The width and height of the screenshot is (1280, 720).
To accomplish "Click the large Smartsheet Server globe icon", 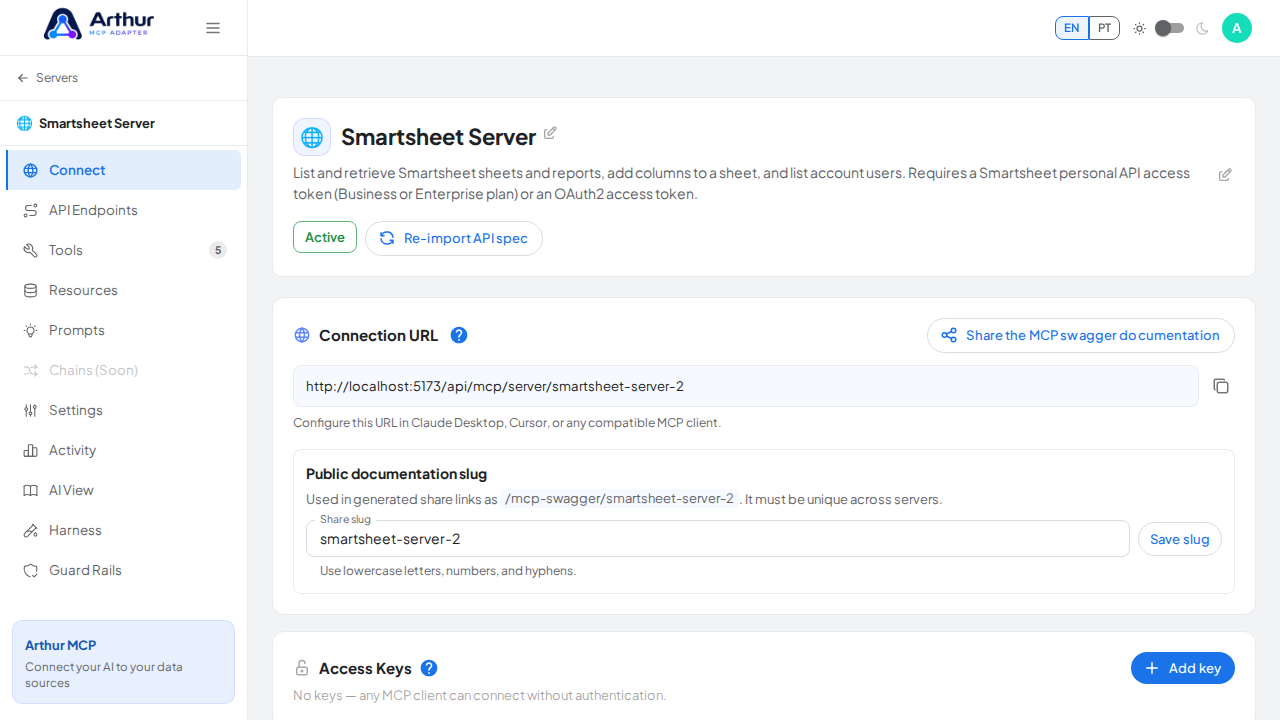I will (312, 137).
